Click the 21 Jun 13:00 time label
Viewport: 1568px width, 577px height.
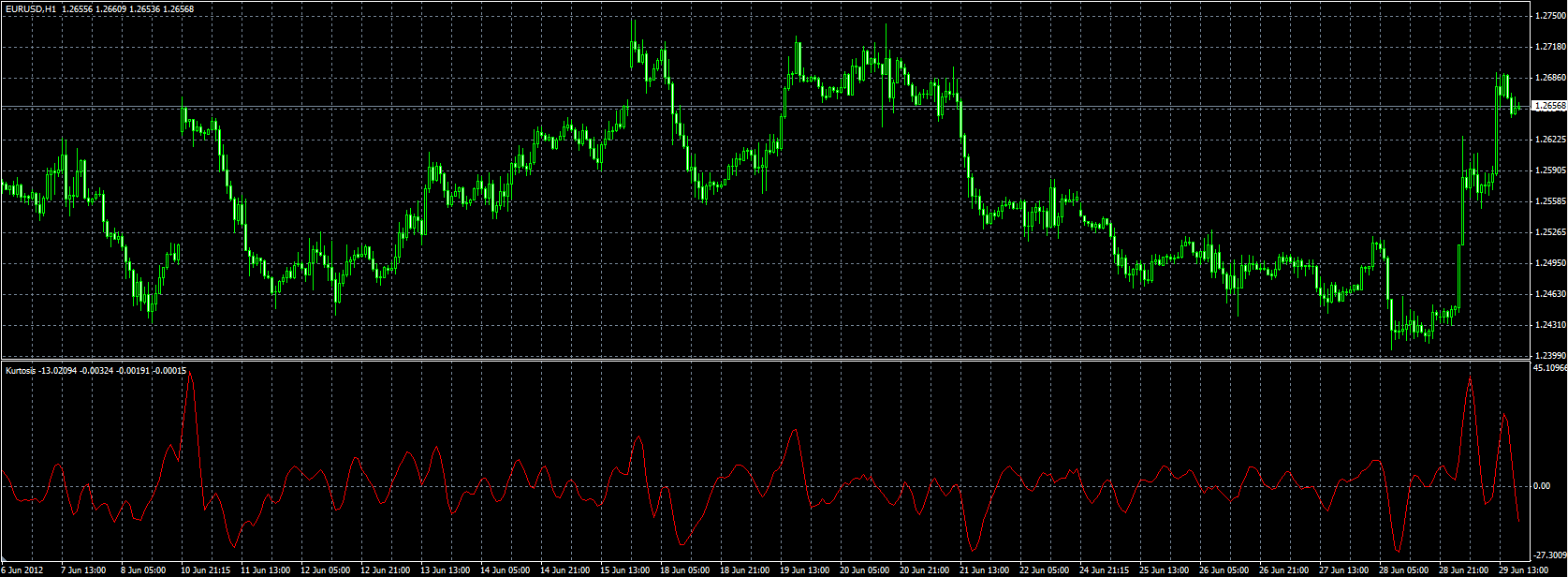pos(984,570)
